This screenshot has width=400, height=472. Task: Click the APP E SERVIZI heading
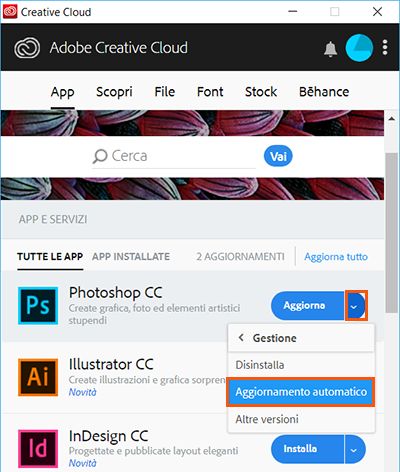pos(53,219)
